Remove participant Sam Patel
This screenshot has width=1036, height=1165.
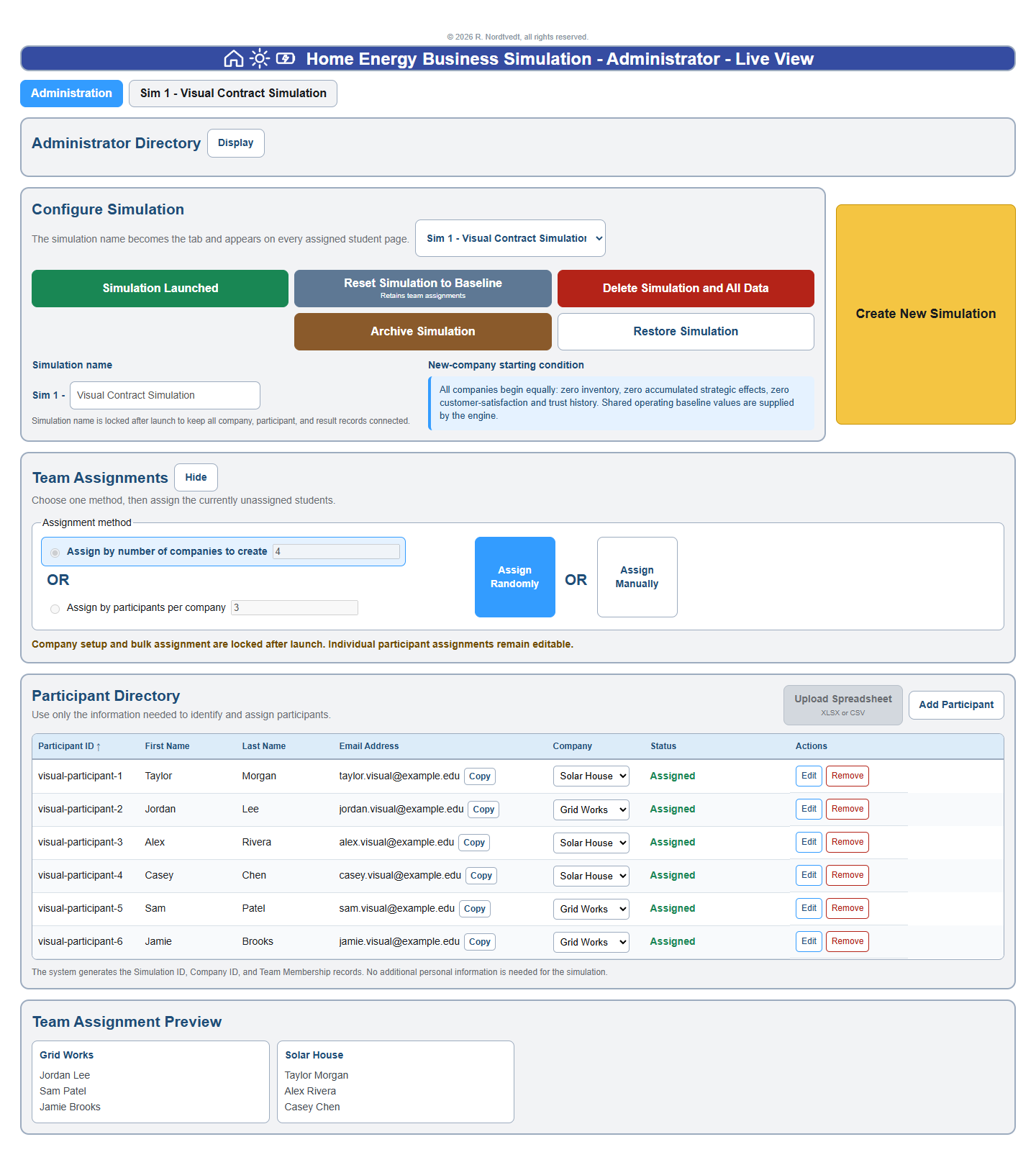pos(848,908)
